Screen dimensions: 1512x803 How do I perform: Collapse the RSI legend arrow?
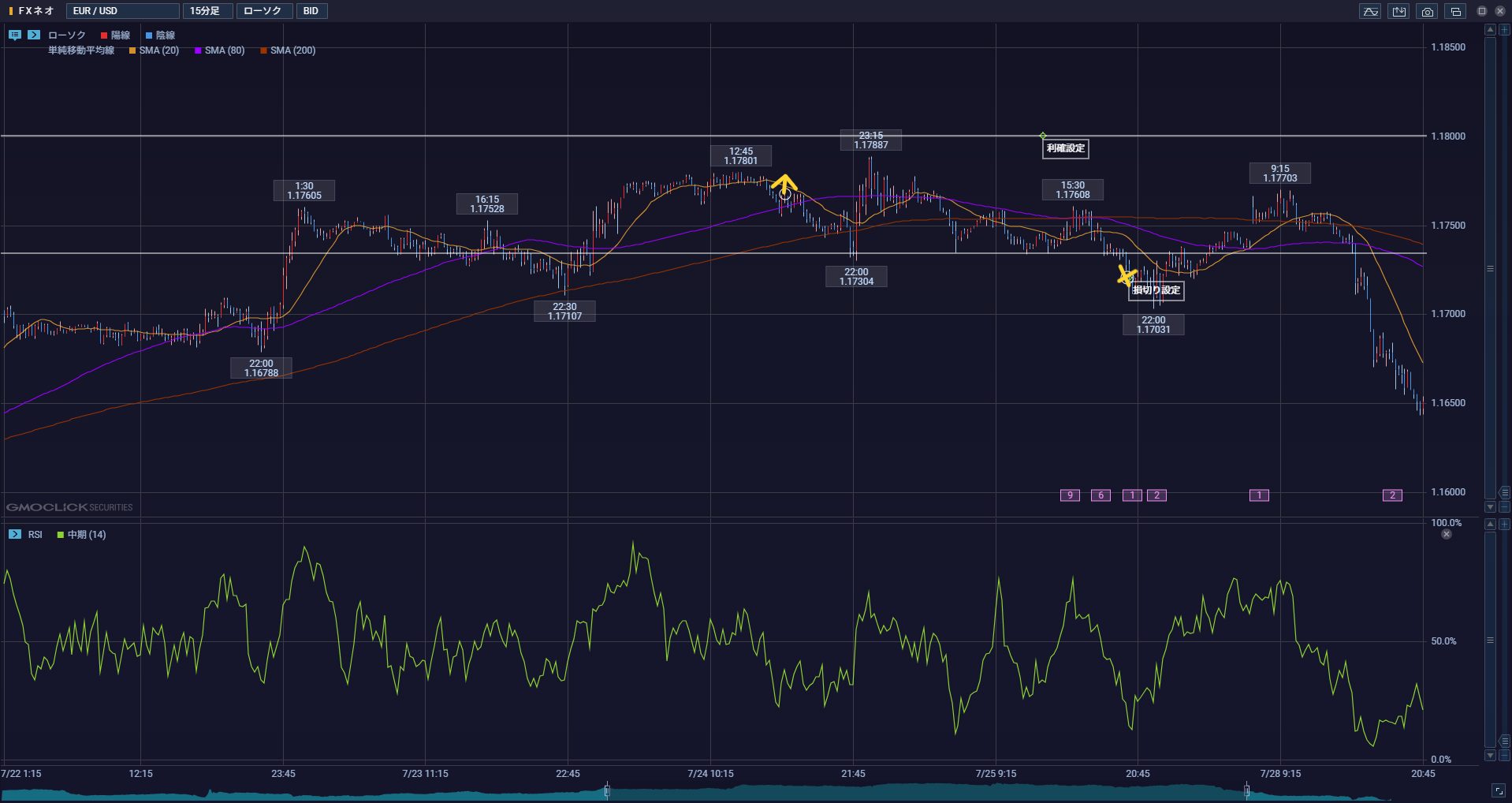[x=15, y=534]
